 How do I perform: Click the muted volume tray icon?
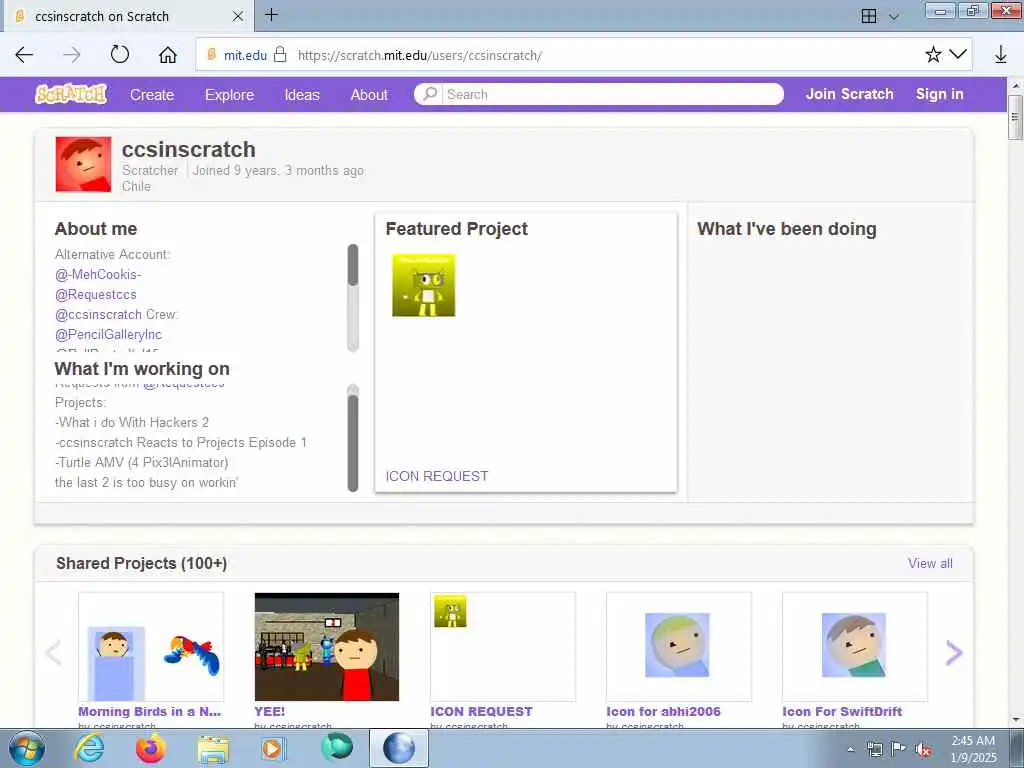tap(923, 750)
